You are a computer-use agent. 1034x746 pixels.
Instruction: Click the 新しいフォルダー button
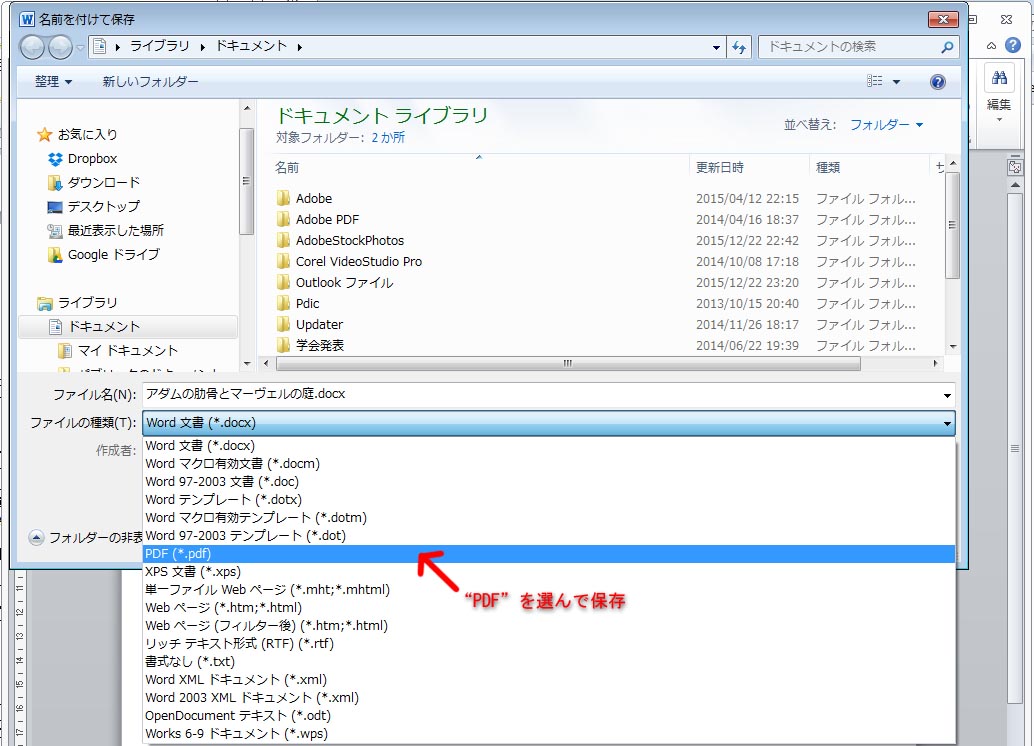pos(150,82)
